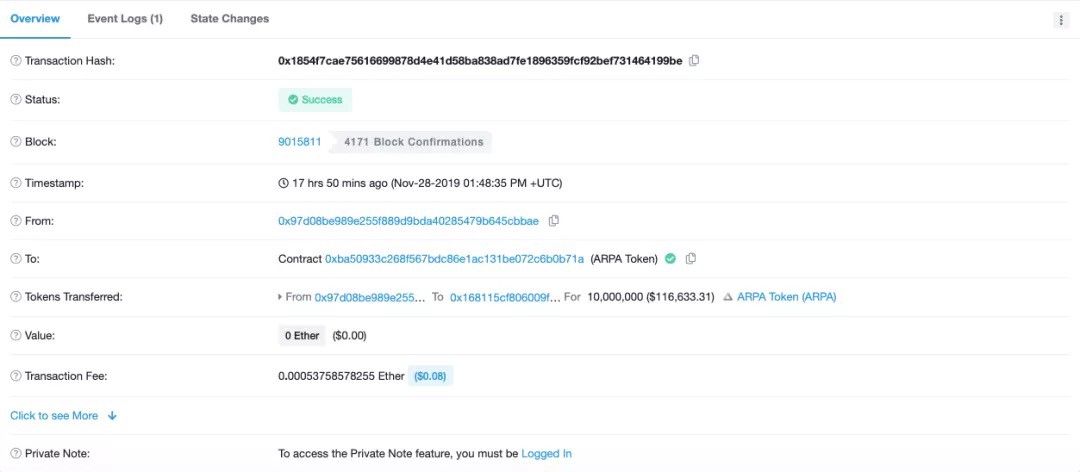Image resolution: width=1080 pixels, height=472 pixels.
Task: Open the Event Logs (1) tab
Action: [x=125, y=19]
